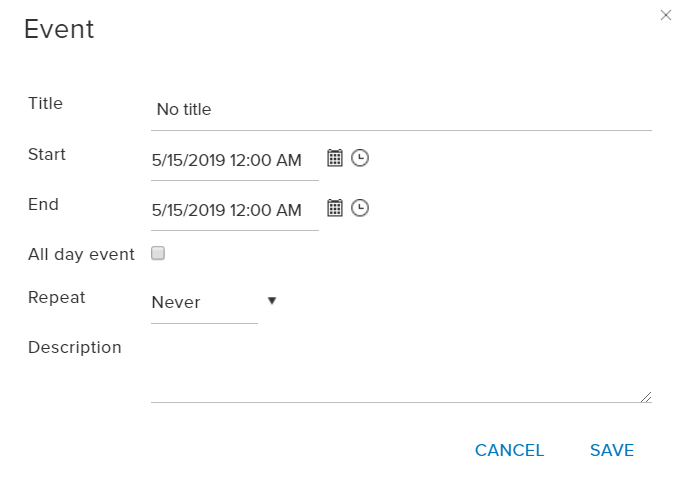Open the Start date calendar picker
The image size is (684, 481).
335,158
